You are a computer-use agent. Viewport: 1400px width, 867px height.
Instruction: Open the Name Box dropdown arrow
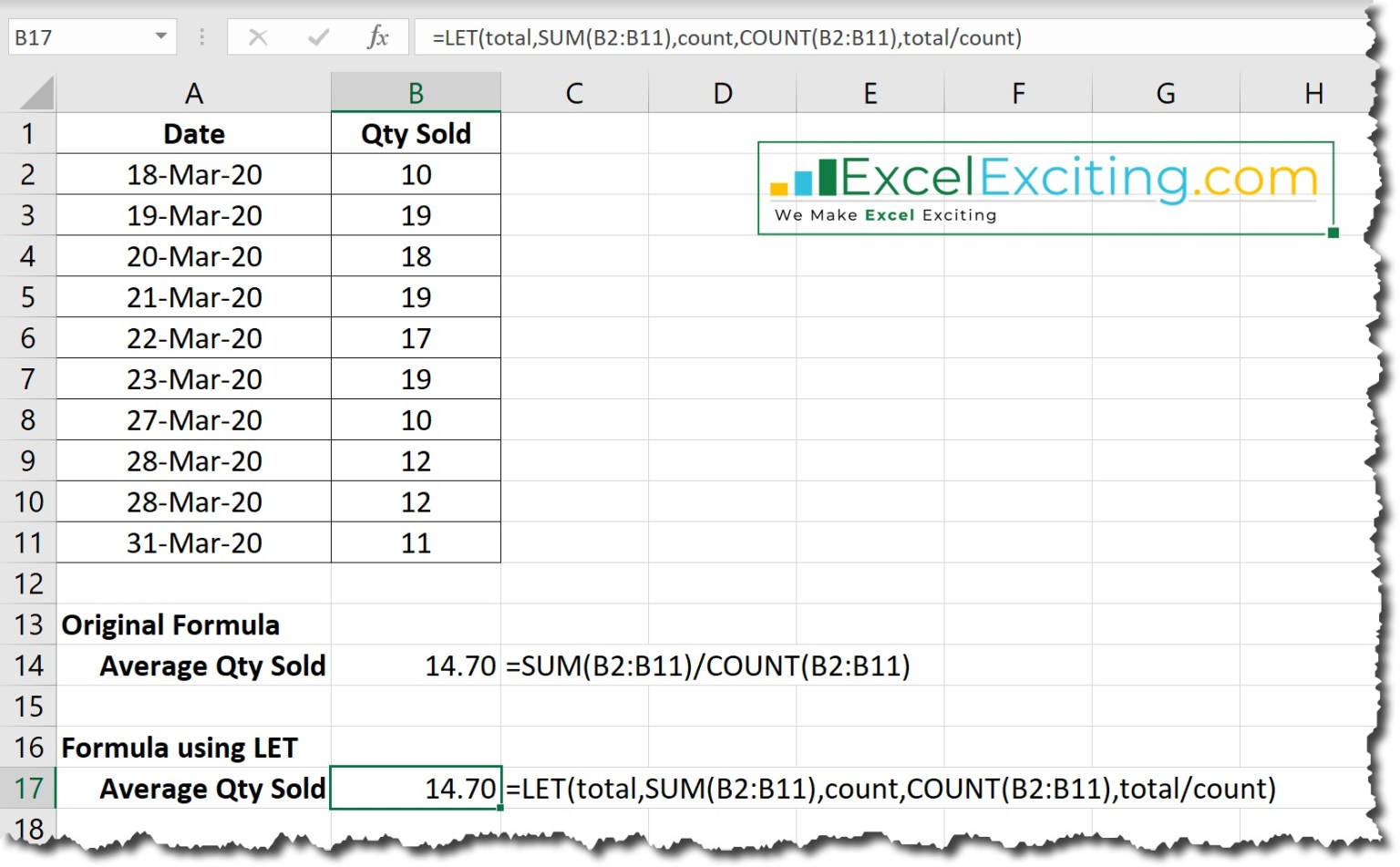(x=160, y=36)
